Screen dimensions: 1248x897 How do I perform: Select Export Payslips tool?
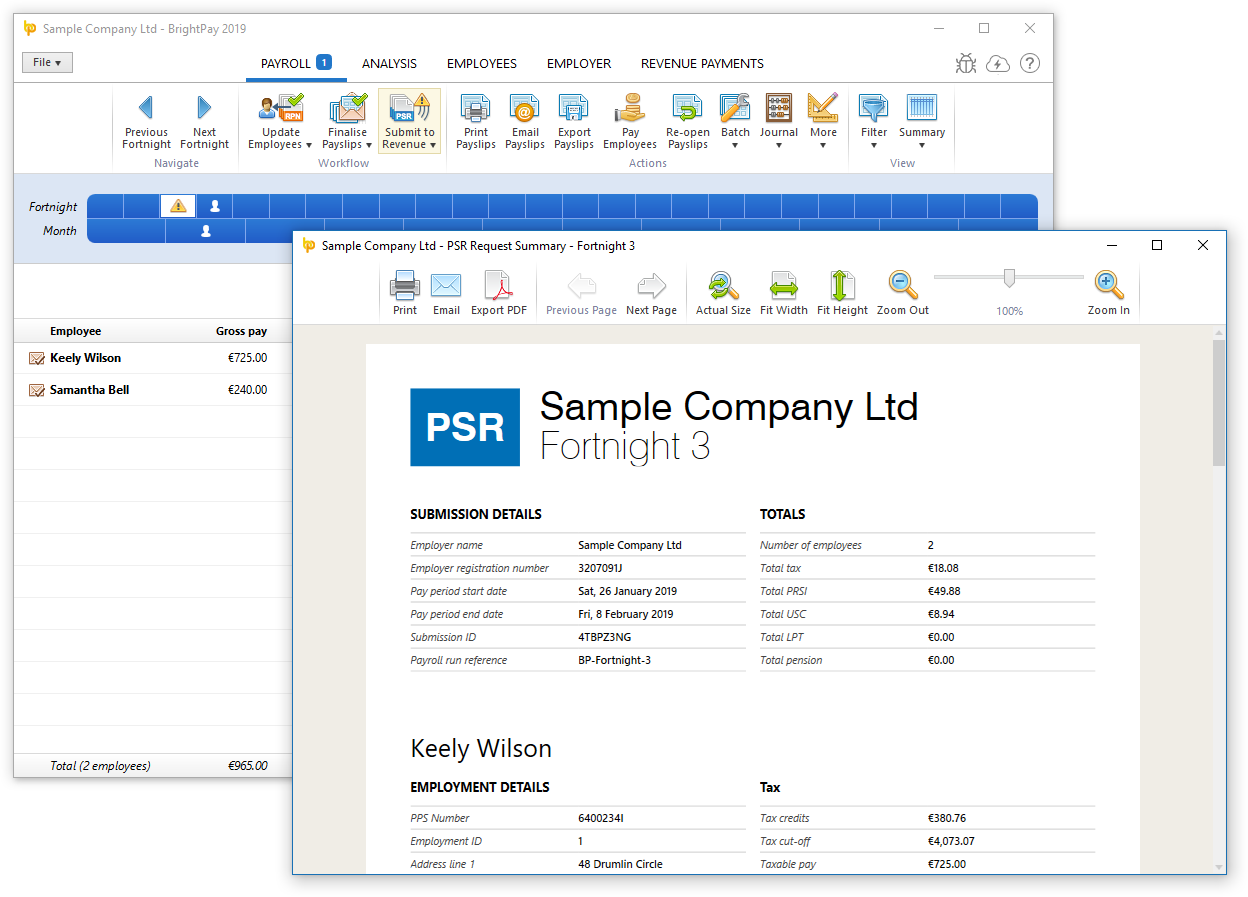pos(574,122)
